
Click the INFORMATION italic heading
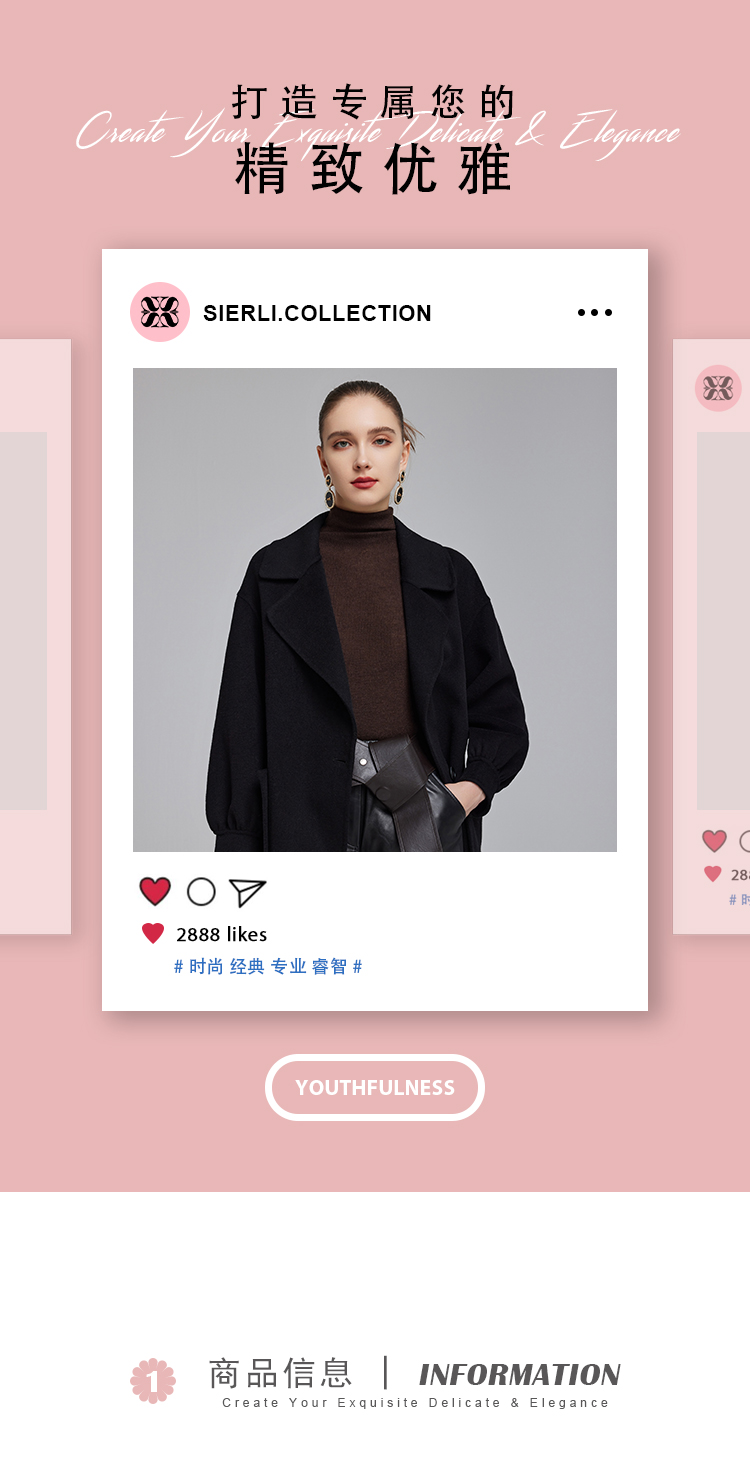[520, 1374]
